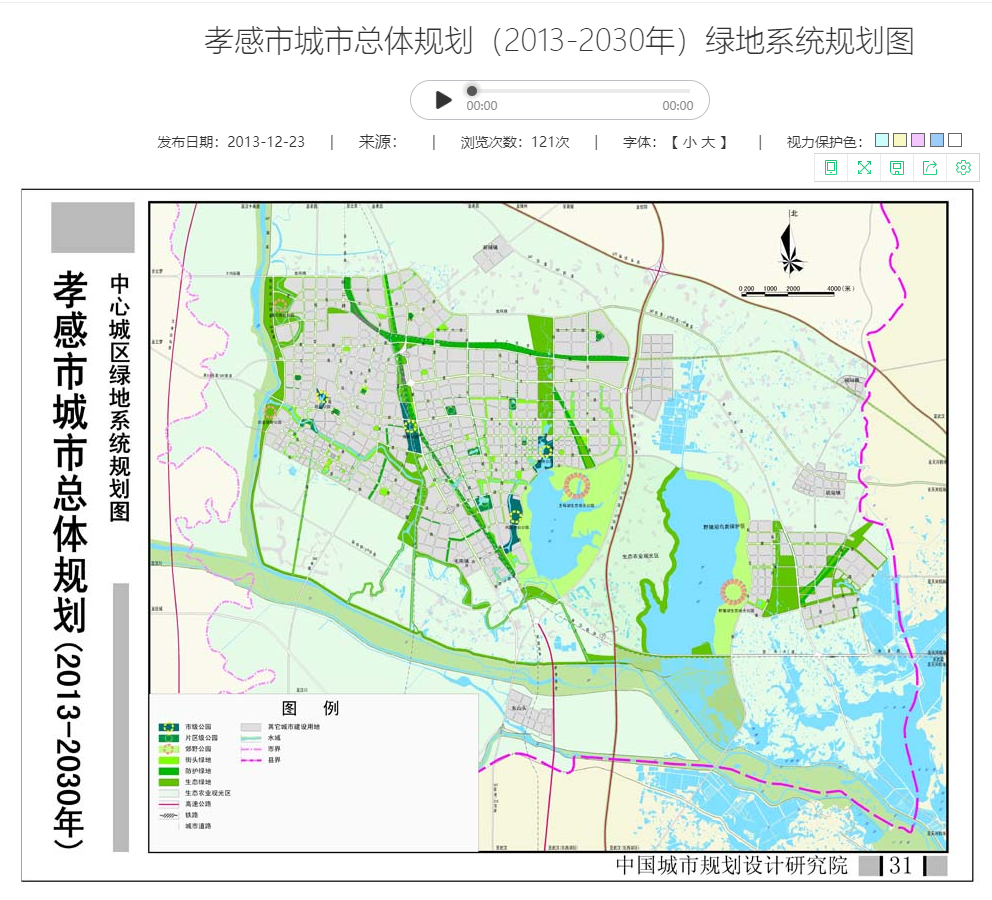This screenshot has height=900, width=992.
Task: Click the fullscreen expand arrows icon
Action: tap(864, 168)
